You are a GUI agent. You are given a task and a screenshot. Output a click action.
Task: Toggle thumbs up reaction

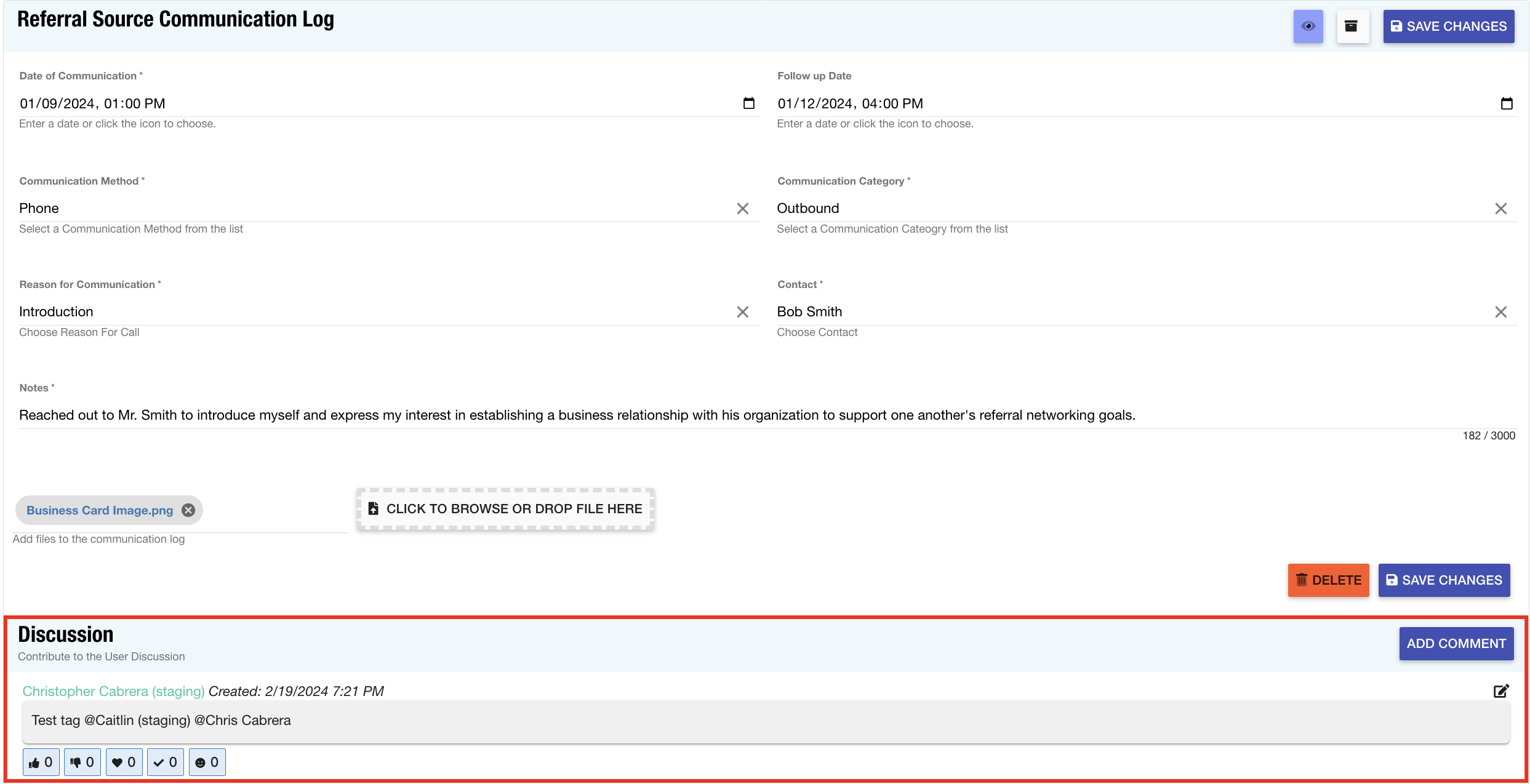point(41,762)
